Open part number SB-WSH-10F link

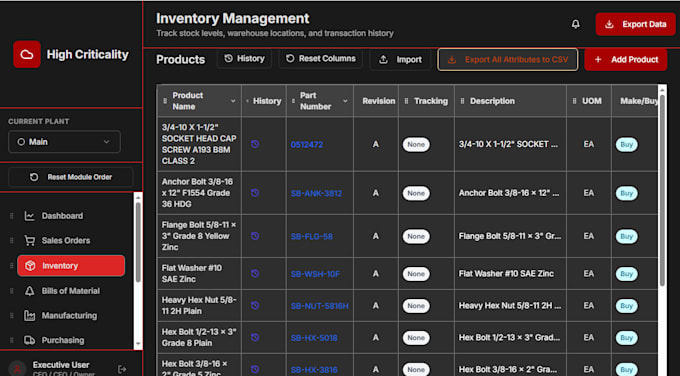[315, 274]
